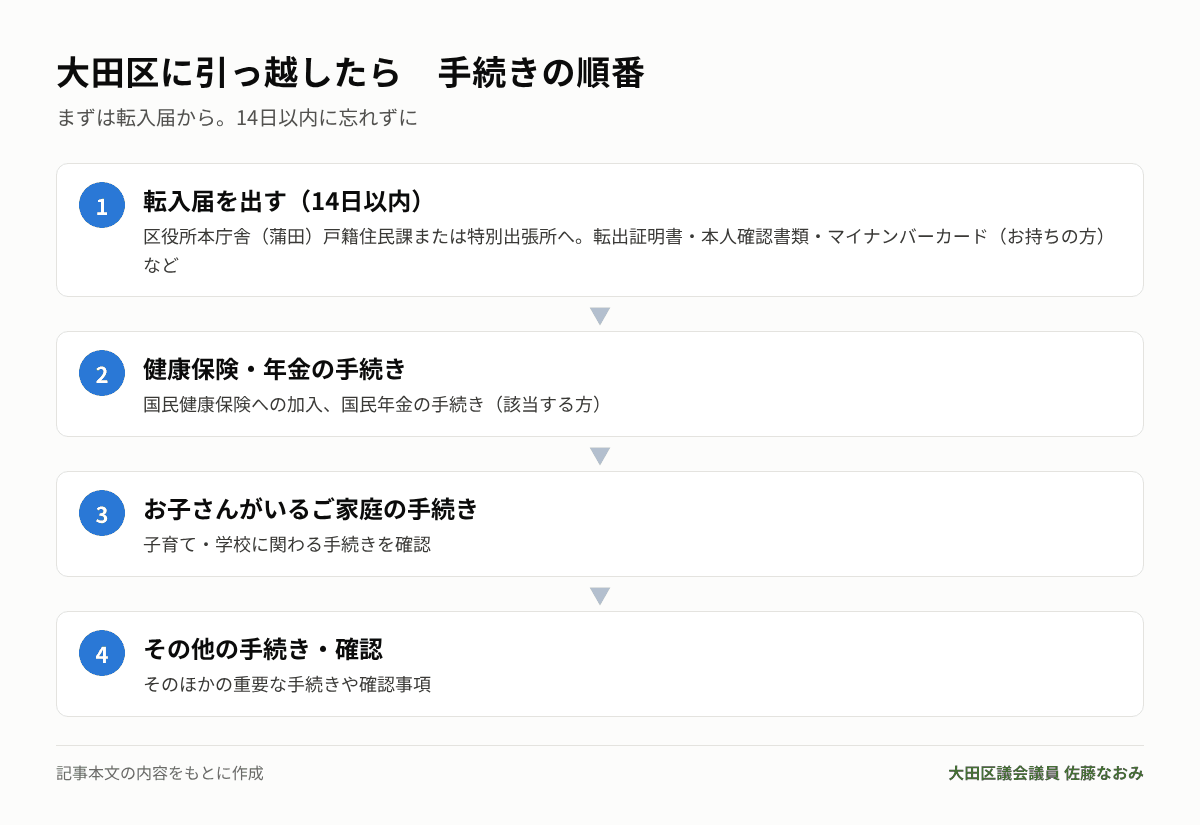Click the text 子育て・学校に関わる手続きを確認
The height and width of the screenshot is (825, 1200).
point(287,544)
